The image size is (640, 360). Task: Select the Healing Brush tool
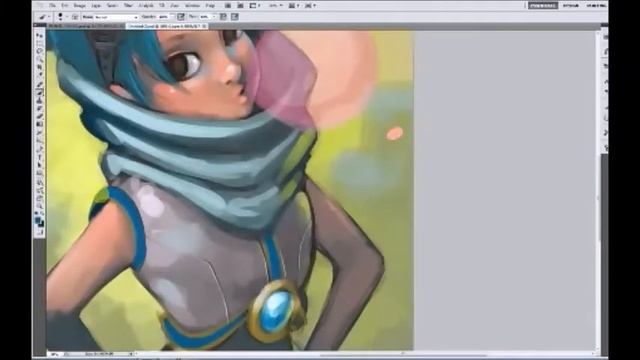pos(39,84)
